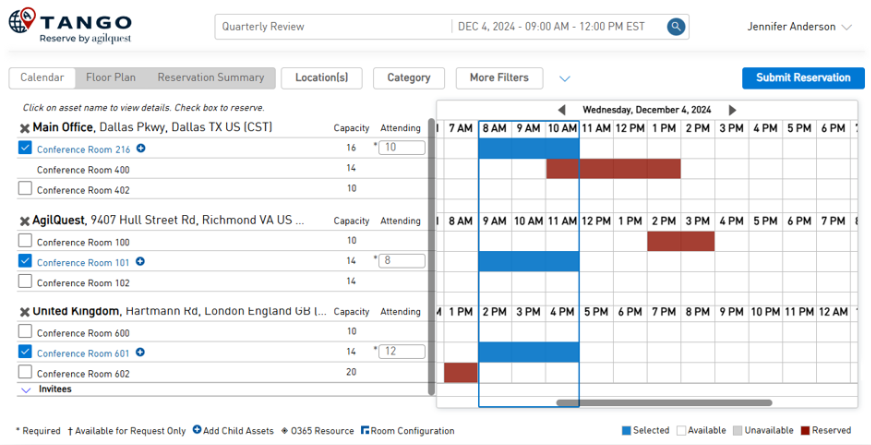Switch to the Floor Plan tab
871x445 pixels.
(111, 77)
